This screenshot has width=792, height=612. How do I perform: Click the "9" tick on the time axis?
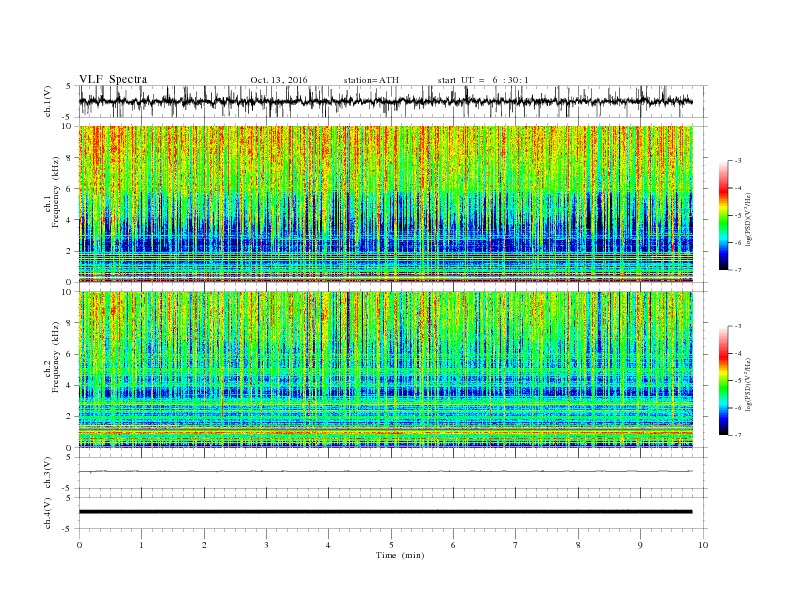pyautogui.click(x=640, y=545)
